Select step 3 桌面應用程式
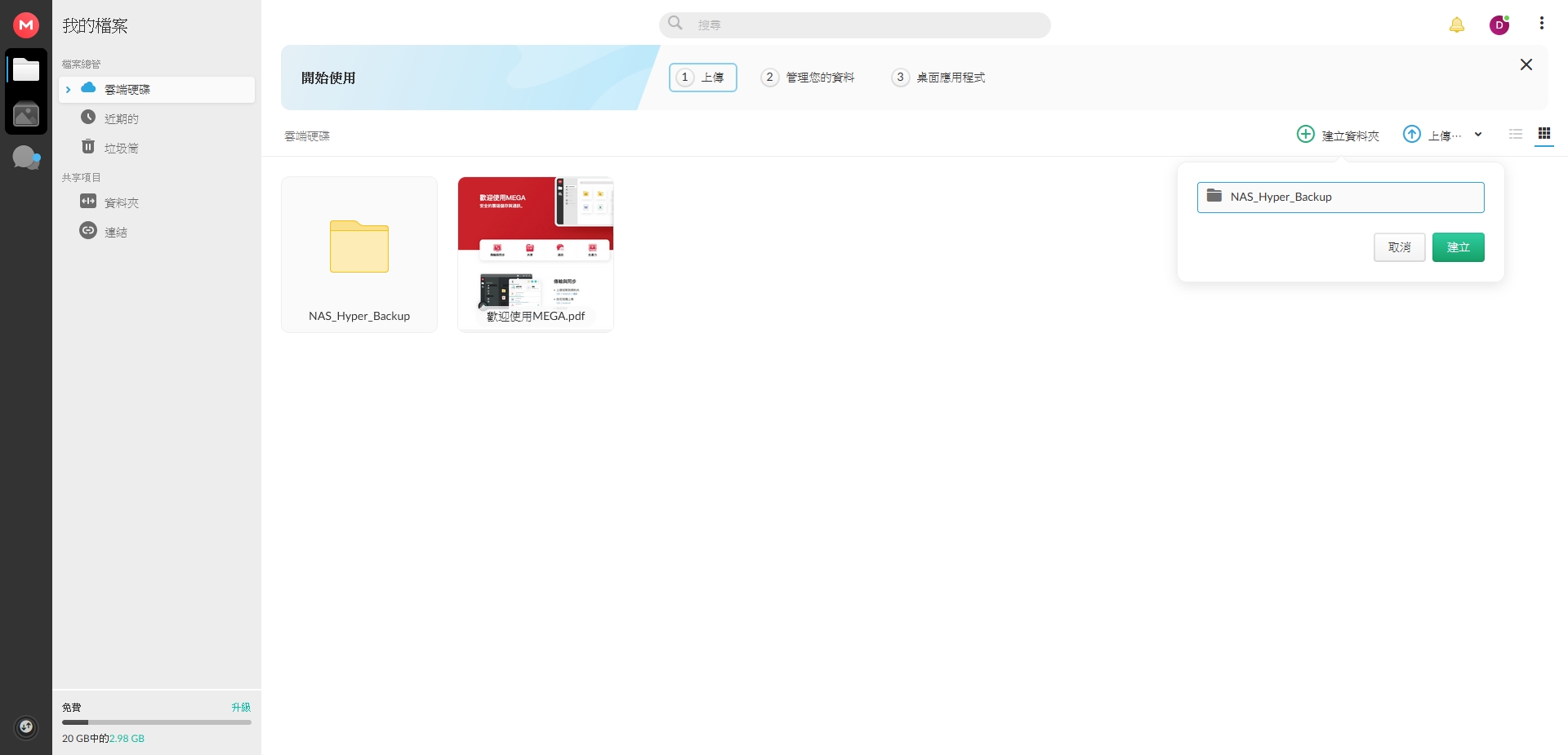The height and width of the screenshot is (755, 1568). coord(938,78)
